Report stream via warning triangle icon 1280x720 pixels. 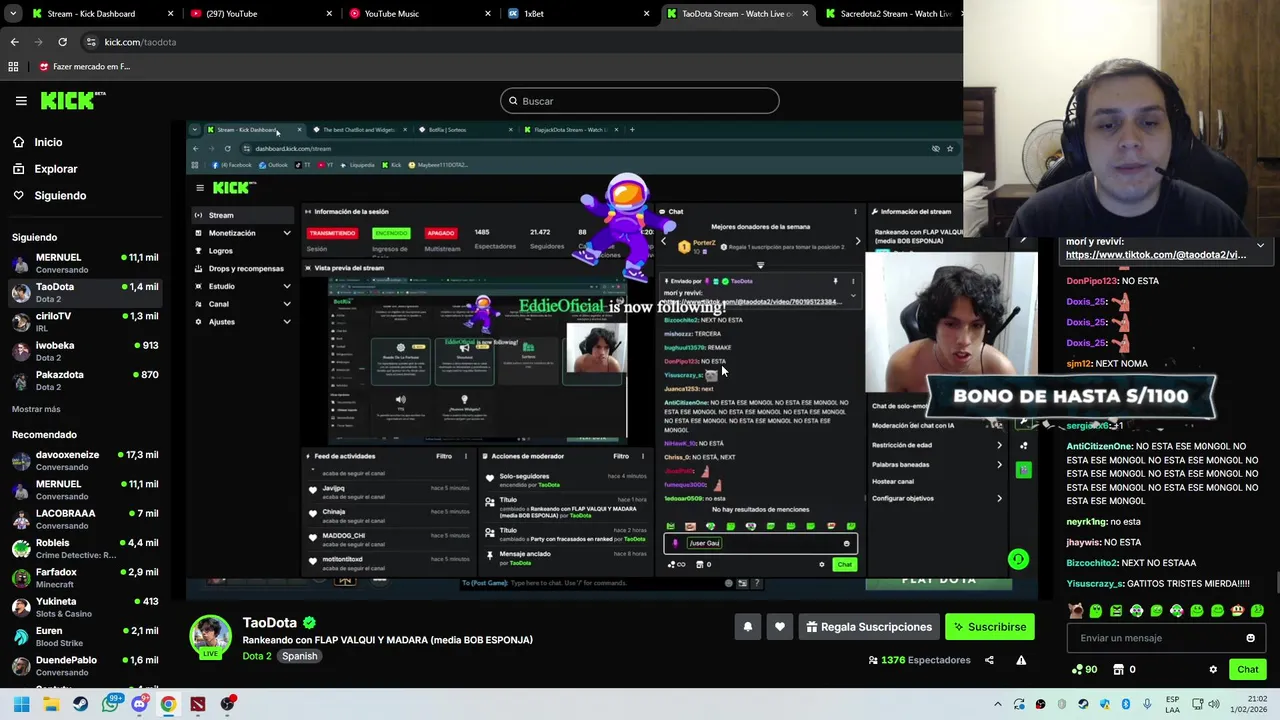point(1021,660)
